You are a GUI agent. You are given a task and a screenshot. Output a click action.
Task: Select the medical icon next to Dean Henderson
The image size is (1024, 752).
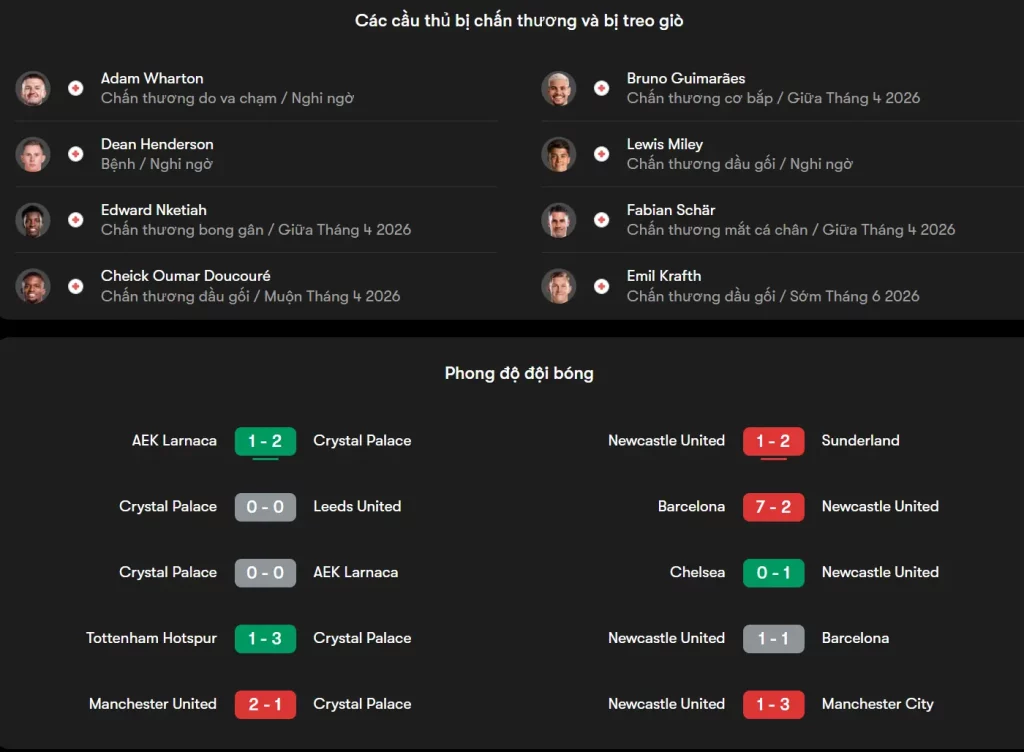[x=75, y=154]
